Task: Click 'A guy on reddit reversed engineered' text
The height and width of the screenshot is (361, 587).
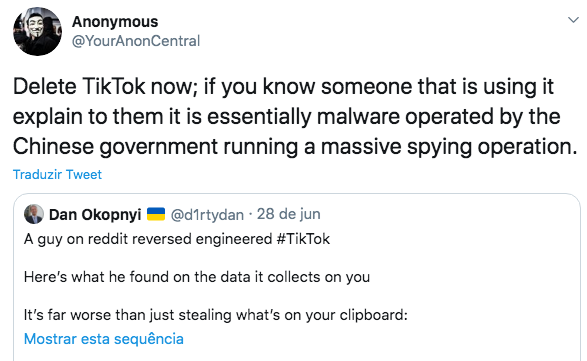Action: pos(148,239)
